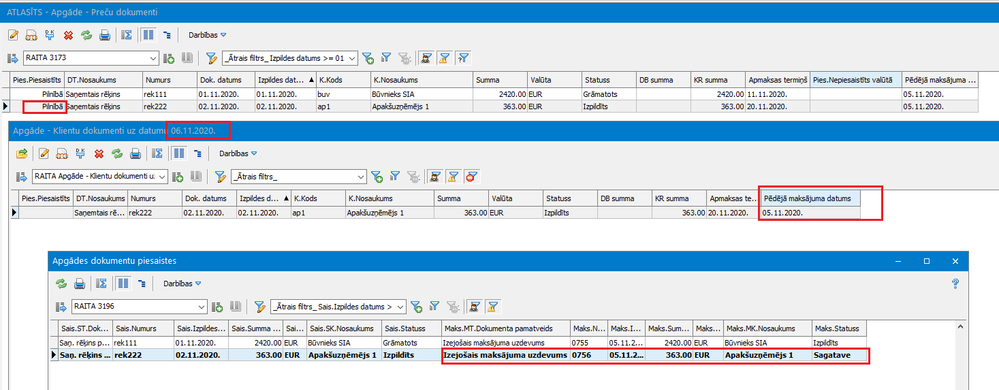Click the help question mark in Apgādes dokumentu piesaistes
999x390 pixels.
click(955, 284)
